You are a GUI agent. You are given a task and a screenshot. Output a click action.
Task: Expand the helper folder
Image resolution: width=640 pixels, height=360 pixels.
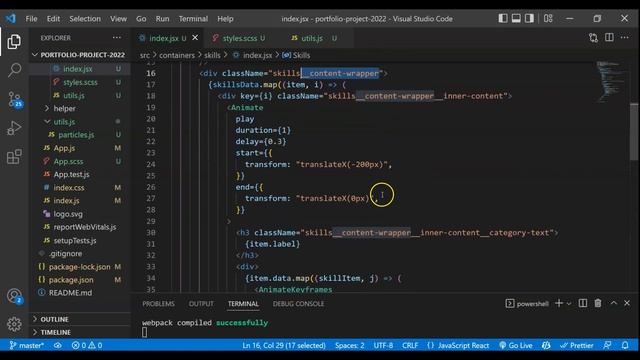point(64,109)
